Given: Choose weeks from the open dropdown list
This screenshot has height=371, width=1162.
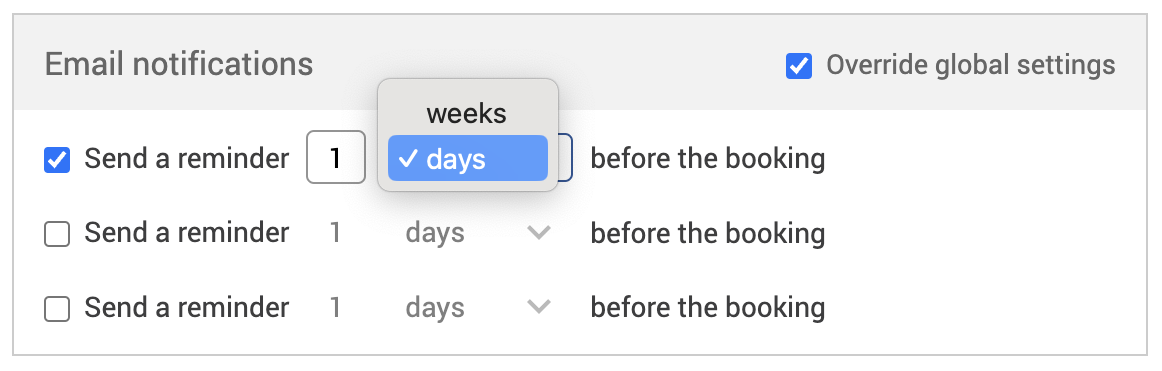Looking at the screenshot, I should [468, 113].
